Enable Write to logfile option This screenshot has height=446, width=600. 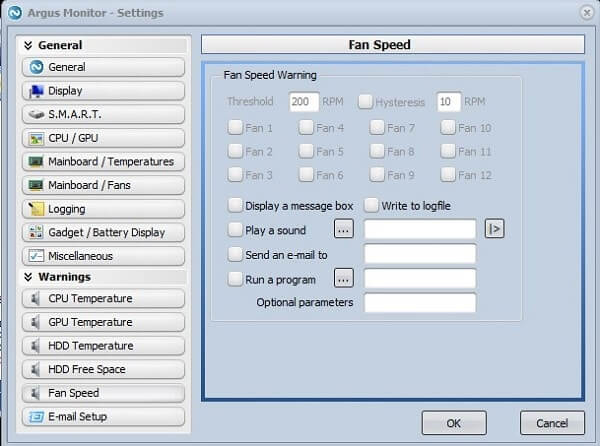click(x=371, y=205)
